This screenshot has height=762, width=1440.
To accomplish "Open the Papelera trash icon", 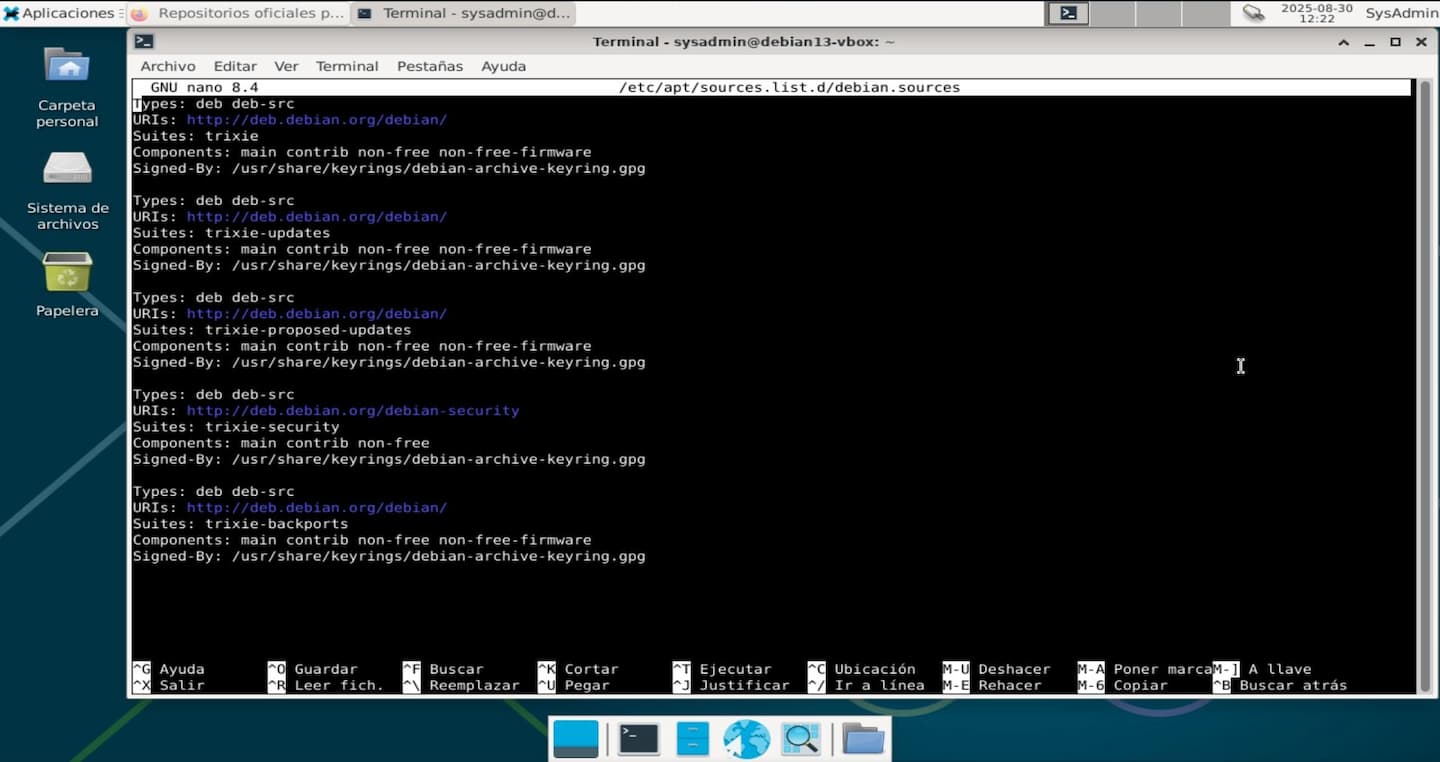I will (67, 285).
